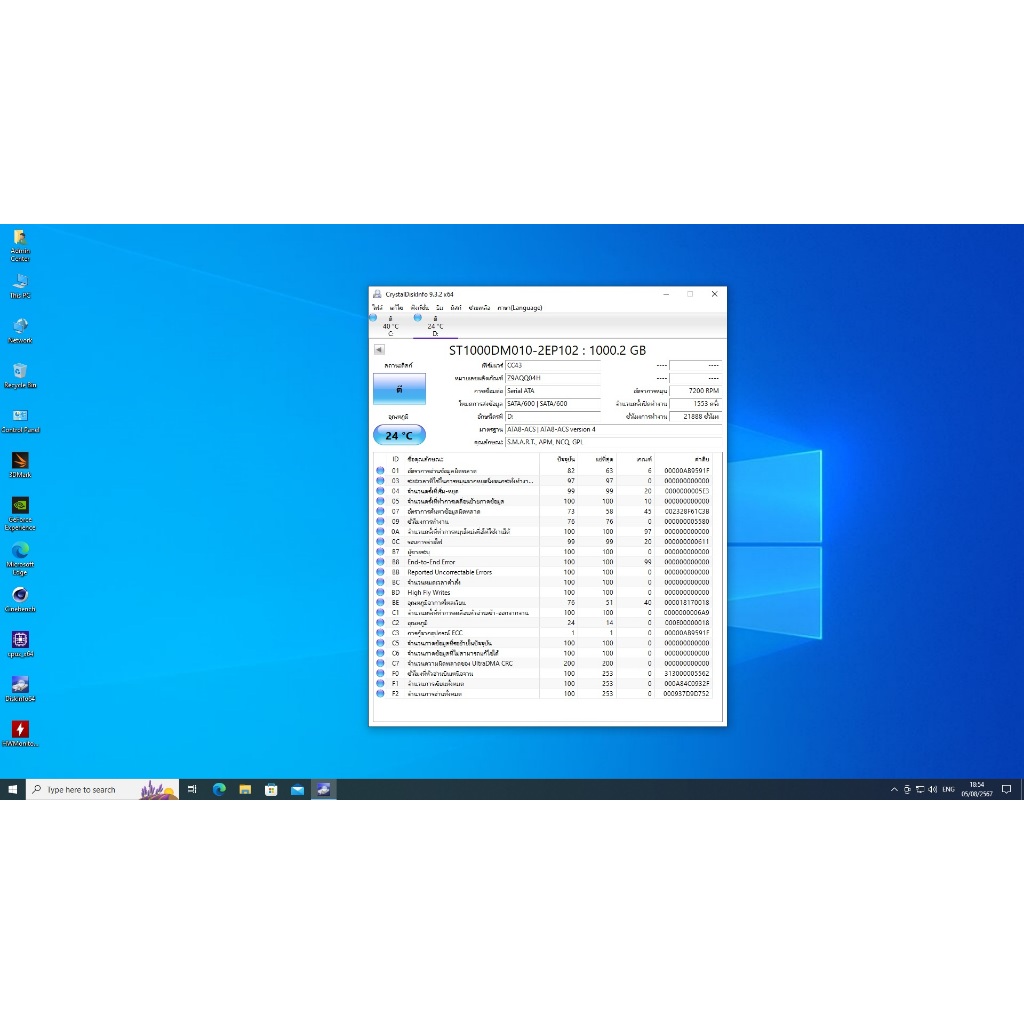Open the Language menu

tap(519, 308)
